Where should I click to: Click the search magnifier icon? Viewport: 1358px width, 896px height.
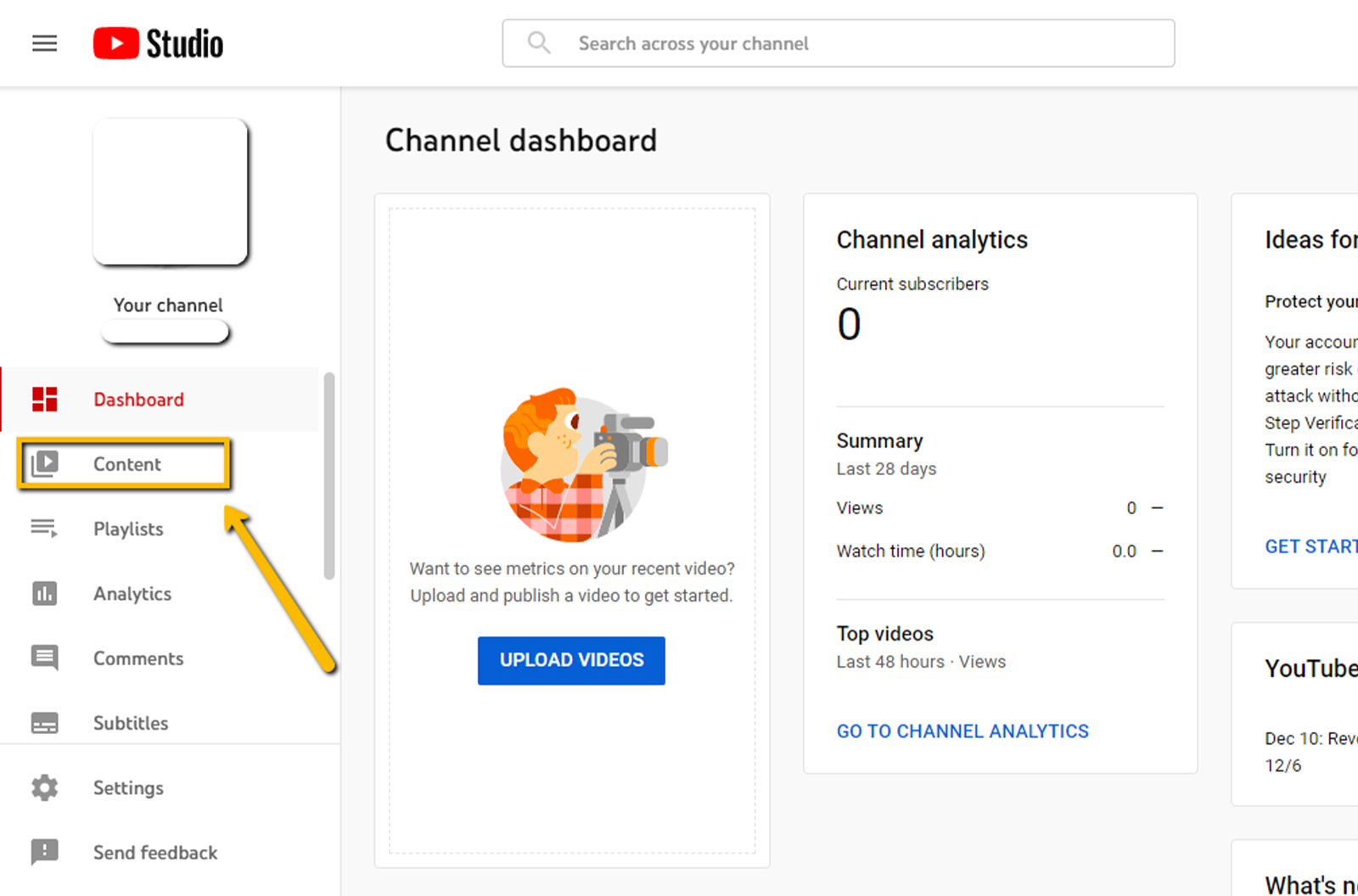click(x=539, y=42)
